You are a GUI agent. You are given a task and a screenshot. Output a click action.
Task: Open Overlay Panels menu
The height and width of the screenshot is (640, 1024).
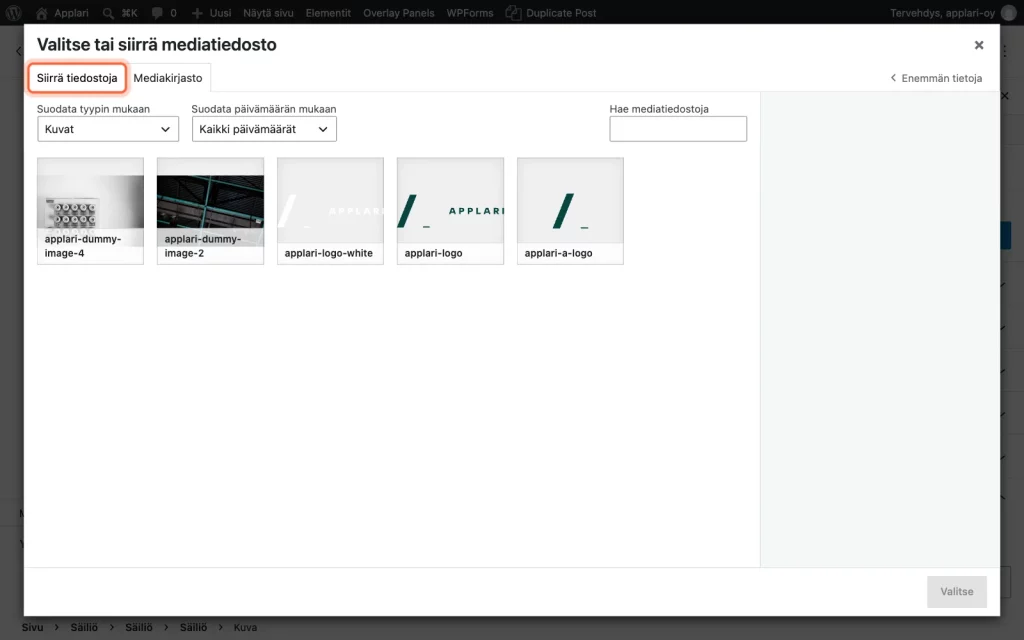398,12
